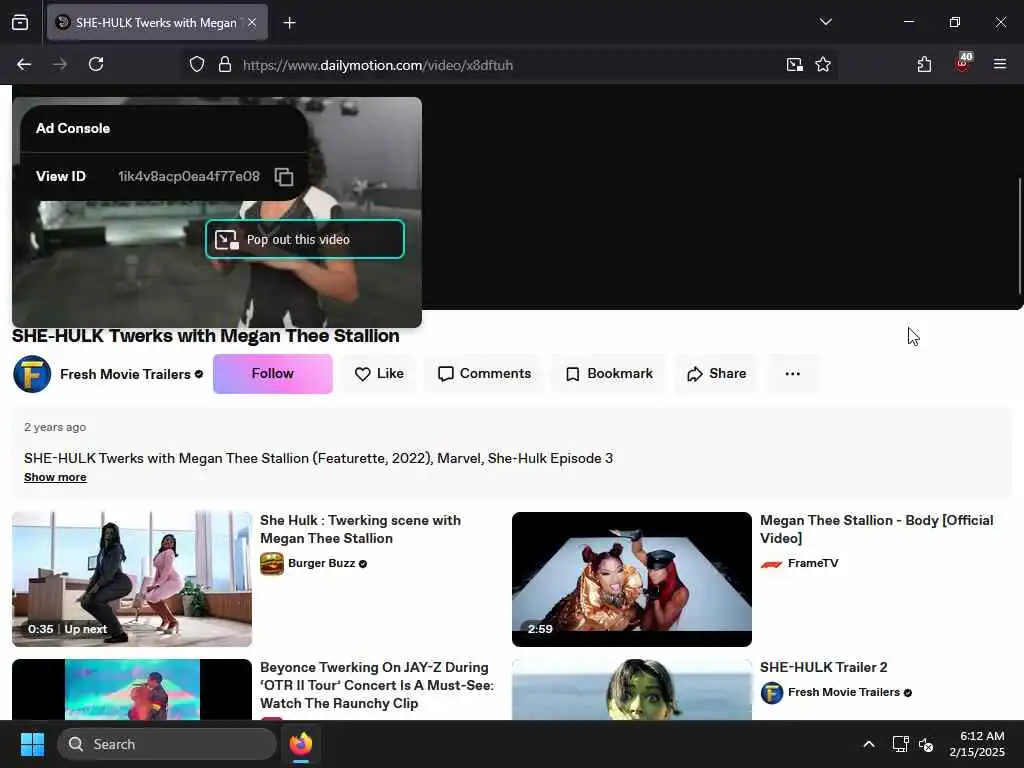Open Firefox application hamburger menu

tap(1000, 64)
